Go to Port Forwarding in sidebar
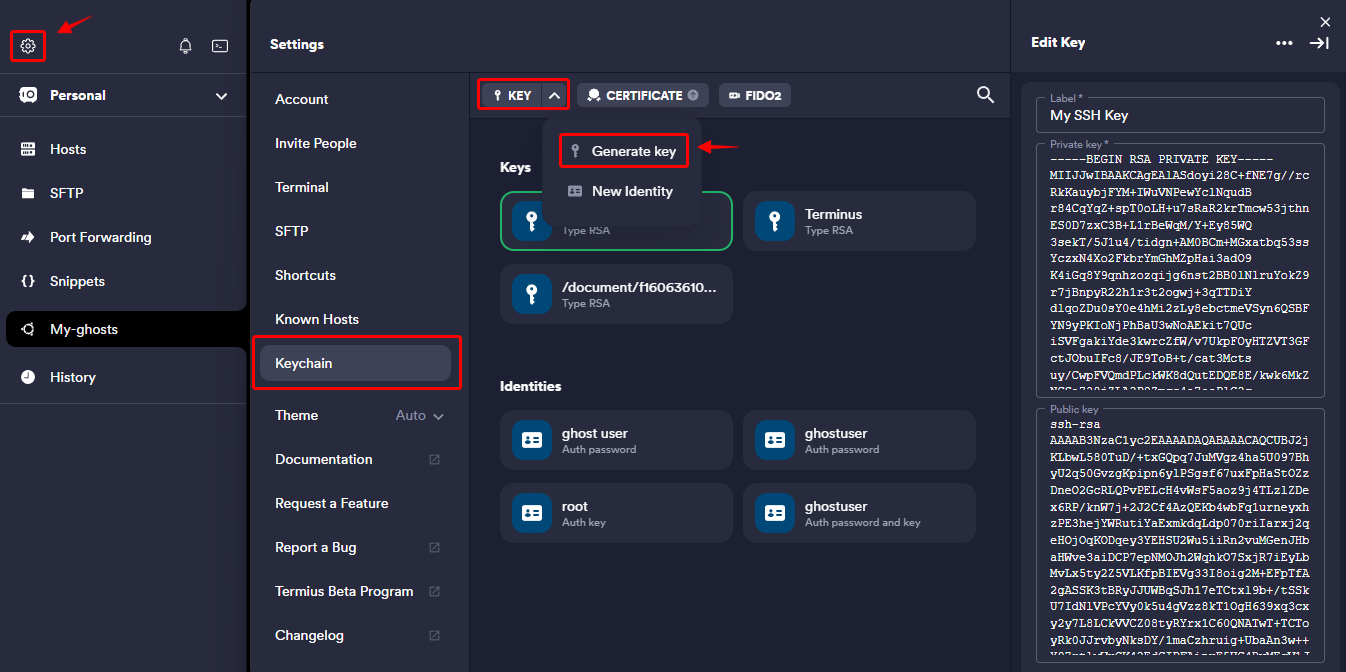The height and width of the screenshot is (672, 1346). click(100, 237)
